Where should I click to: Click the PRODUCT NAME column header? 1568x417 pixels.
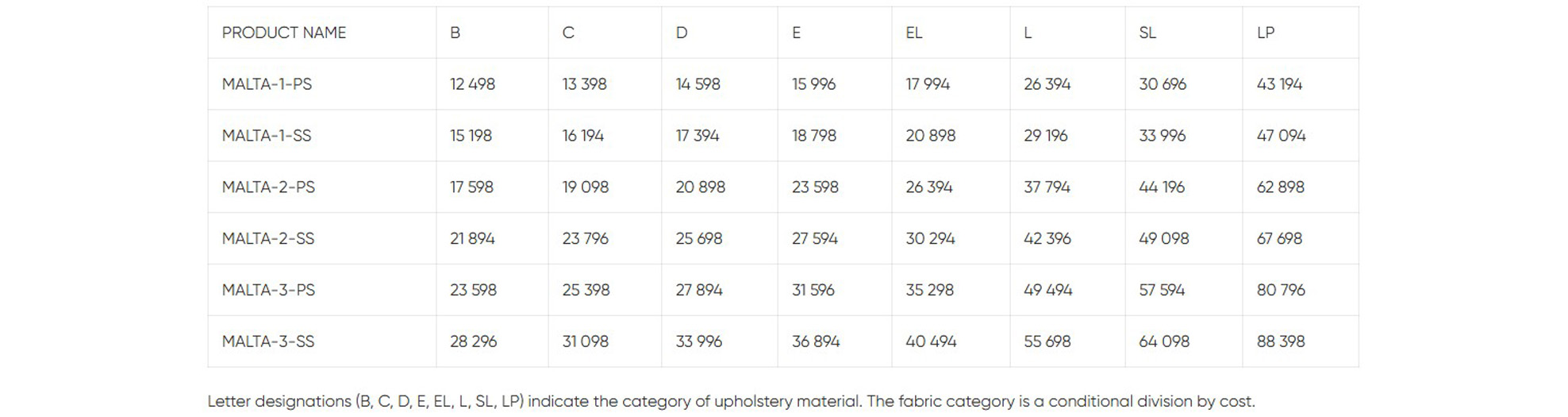tap(284, 33)
